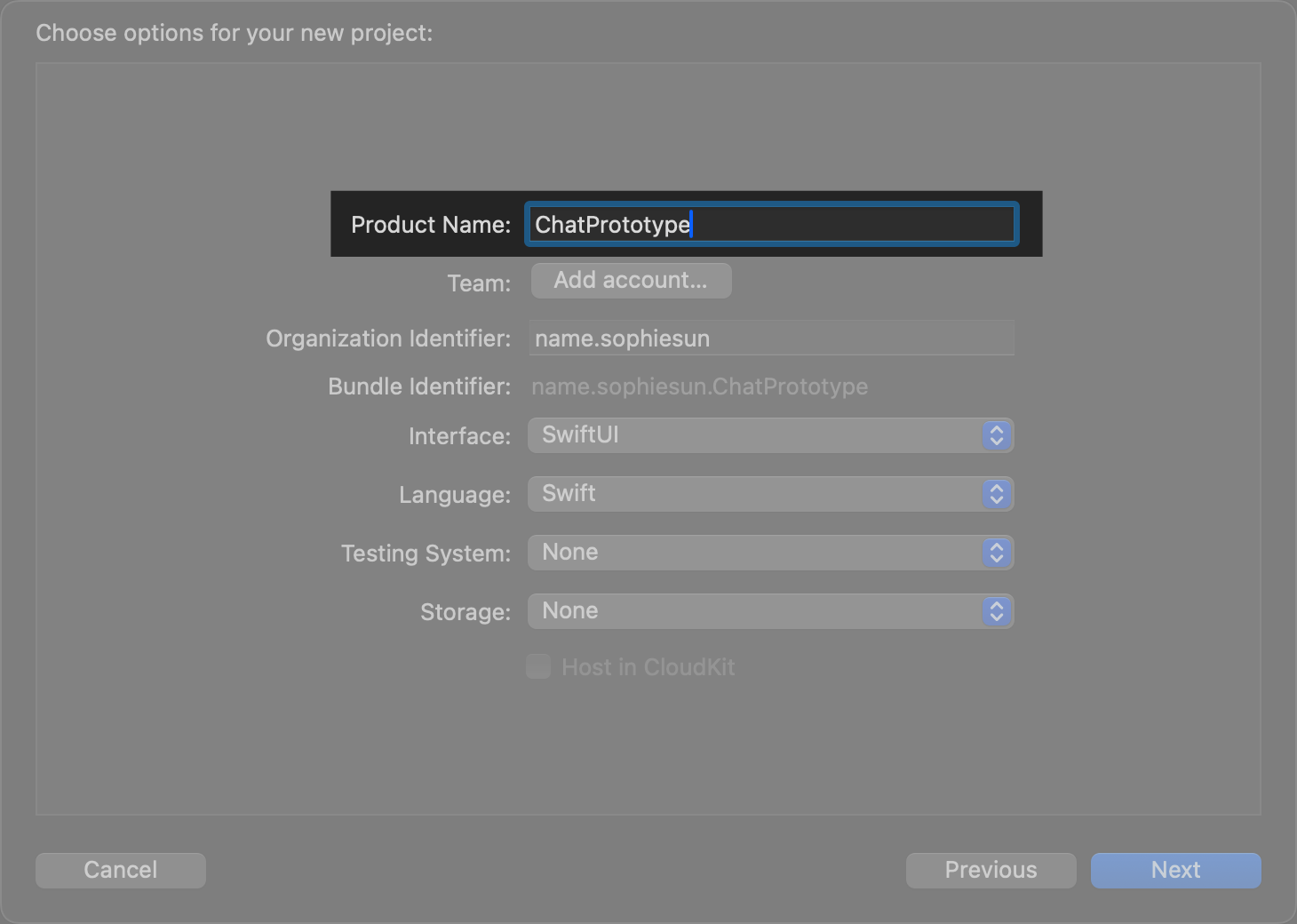1297x924 pixels.
Task: Click the 'Product Name:' label
Action: point(431,225)
